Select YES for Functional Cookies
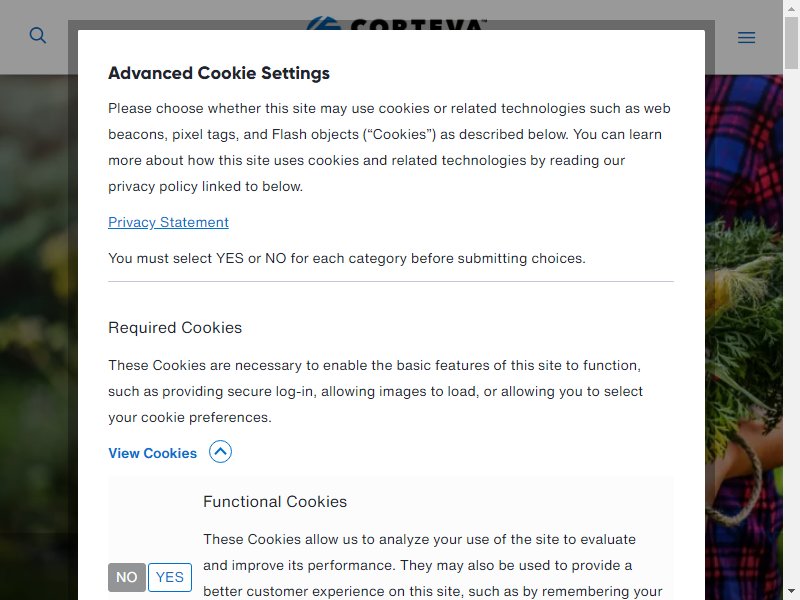Screen dimensions: 800x600 170,577
